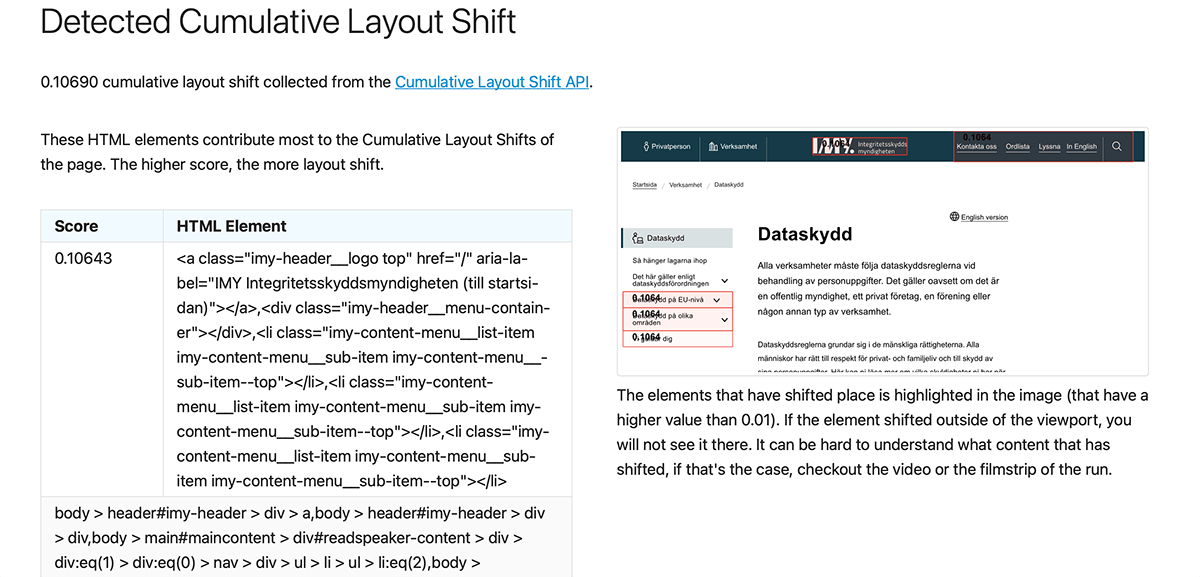Click the "elements that have shifted place" caption paragraph
Image resolution: width=1200 pixels, height=577 pixels.
click(x=883, y=432)
